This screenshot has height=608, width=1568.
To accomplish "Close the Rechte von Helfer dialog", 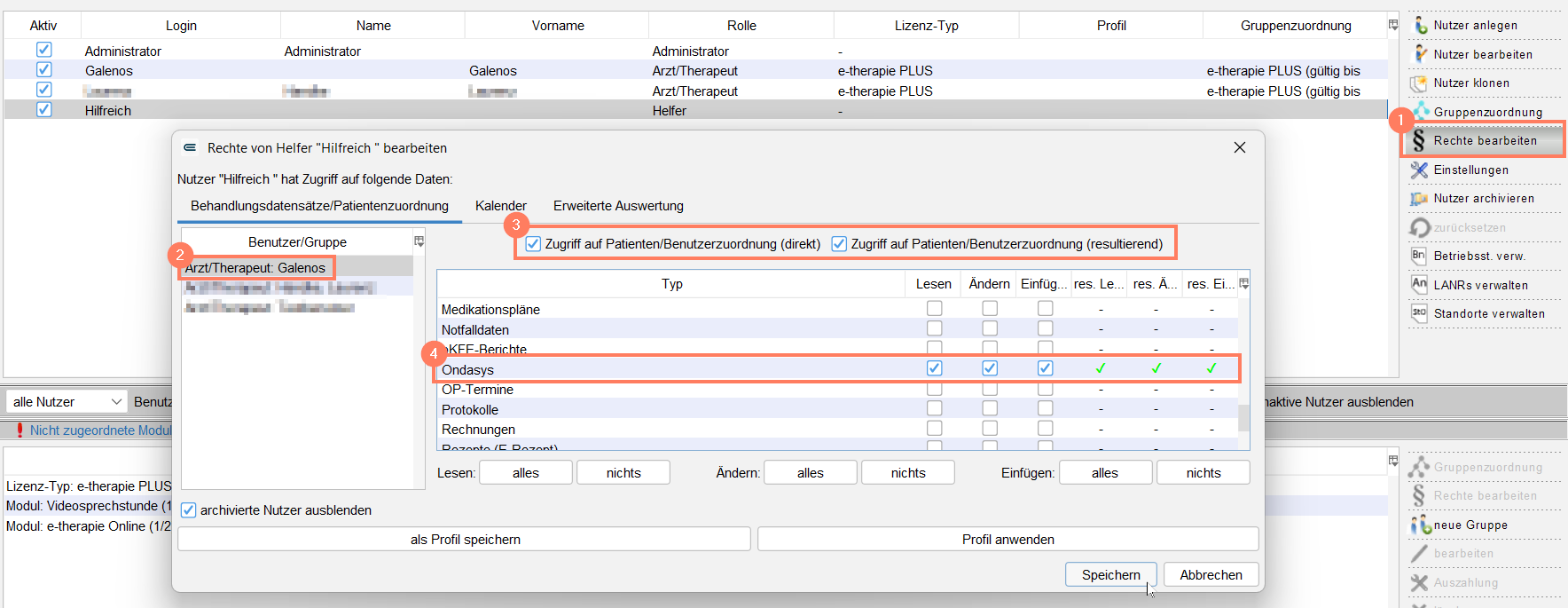I will (1240, 147).
